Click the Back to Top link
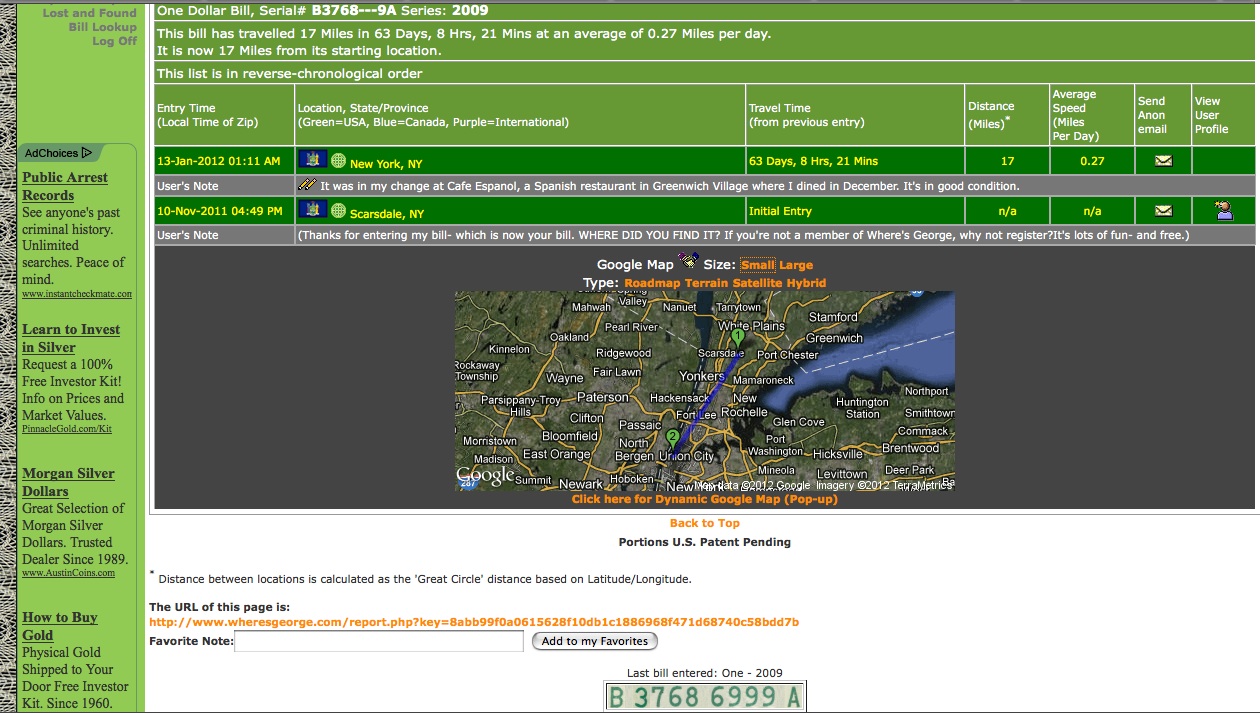The image size is (1260, 713). coord(704,523)
